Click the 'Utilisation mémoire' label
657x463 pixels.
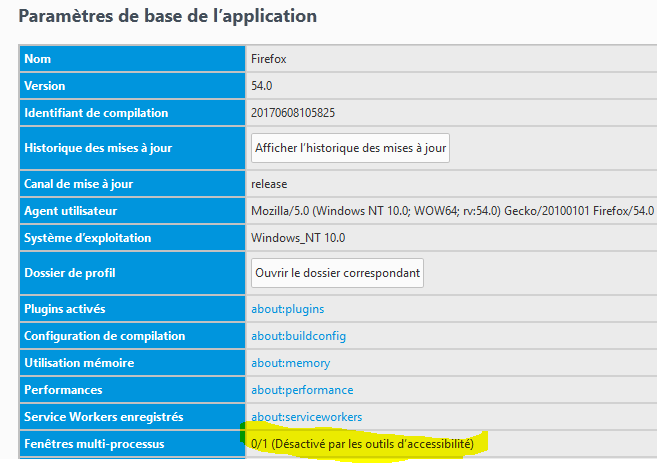tap(79, 363)
